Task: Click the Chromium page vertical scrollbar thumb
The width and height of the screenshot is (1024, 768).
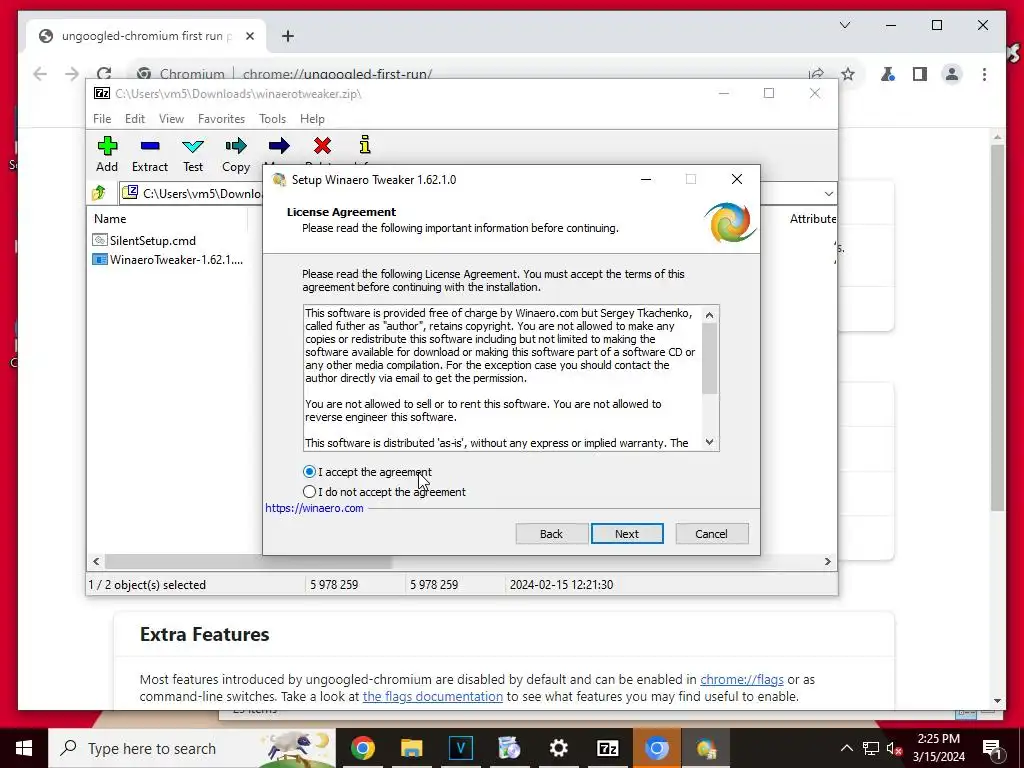Action: click(x=997, y=327)
